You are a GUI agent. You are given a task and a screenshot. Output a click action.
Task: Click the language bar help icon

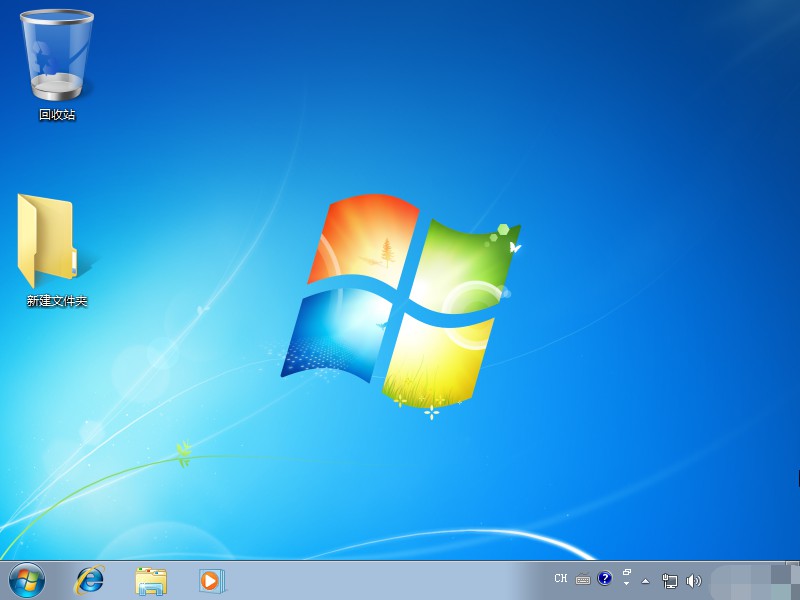(x=604, y=578)
